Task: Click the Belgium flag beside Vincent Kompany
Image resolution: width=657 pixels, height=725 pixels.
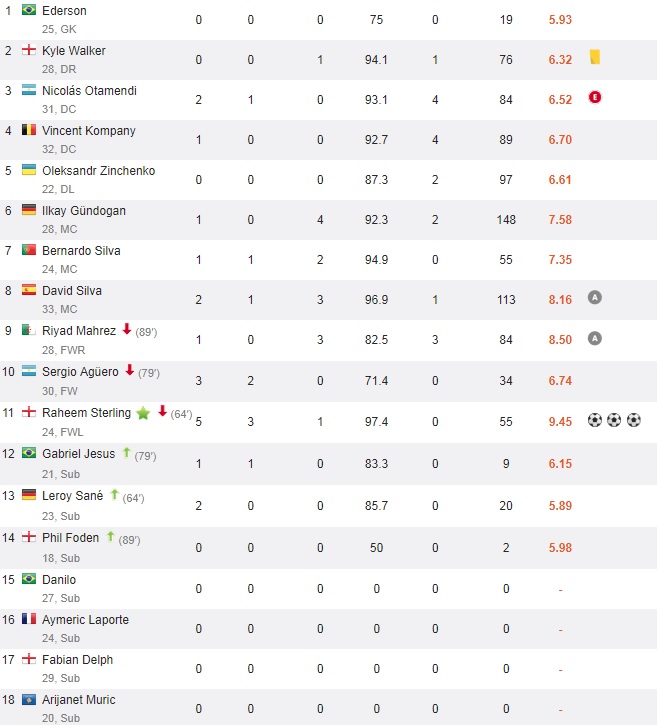Action: click(28, 131)
